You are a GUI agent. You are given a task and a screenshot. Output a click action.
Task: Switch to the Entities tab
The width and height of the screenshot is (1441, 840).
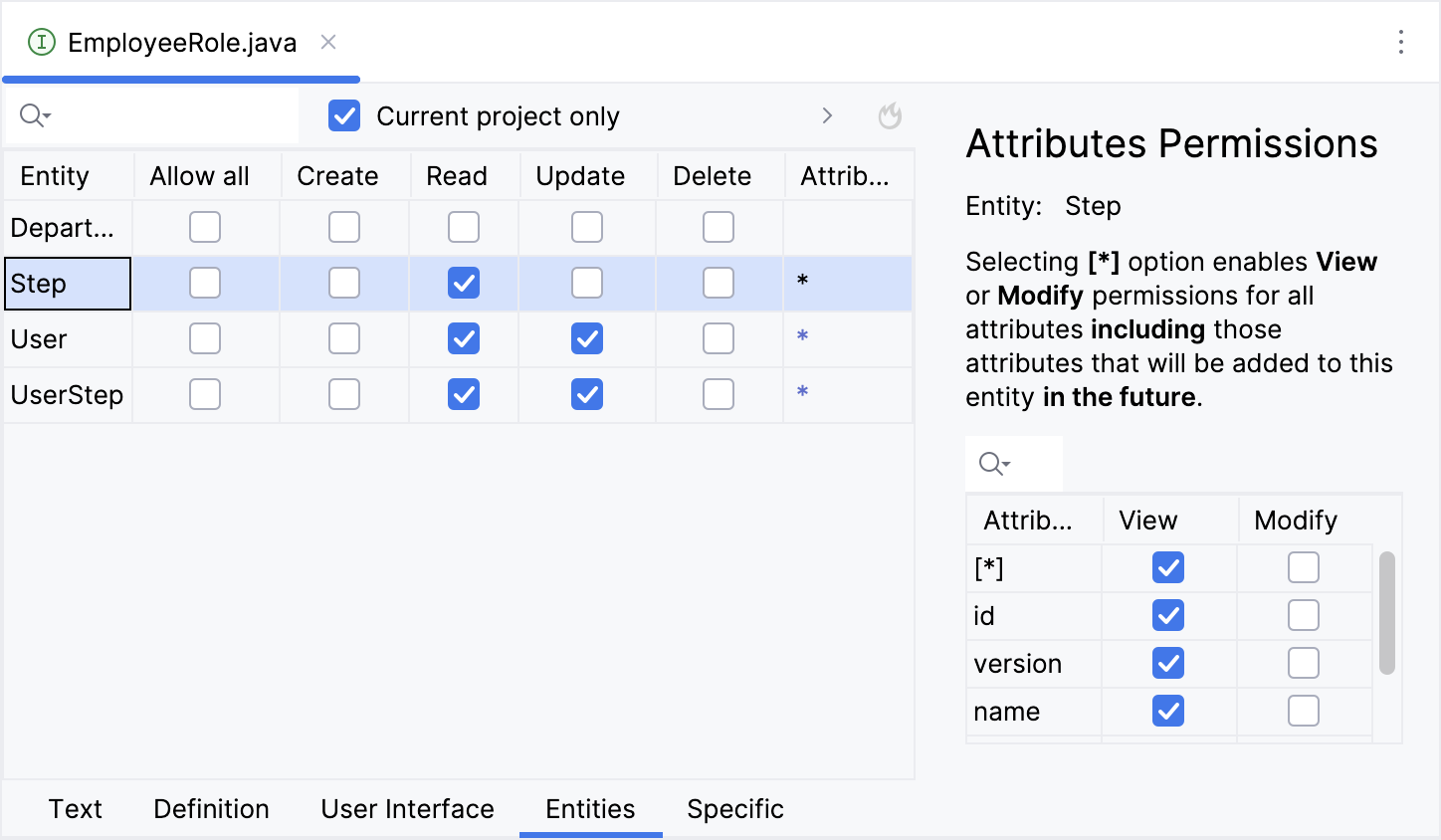[x=590, y=809]
